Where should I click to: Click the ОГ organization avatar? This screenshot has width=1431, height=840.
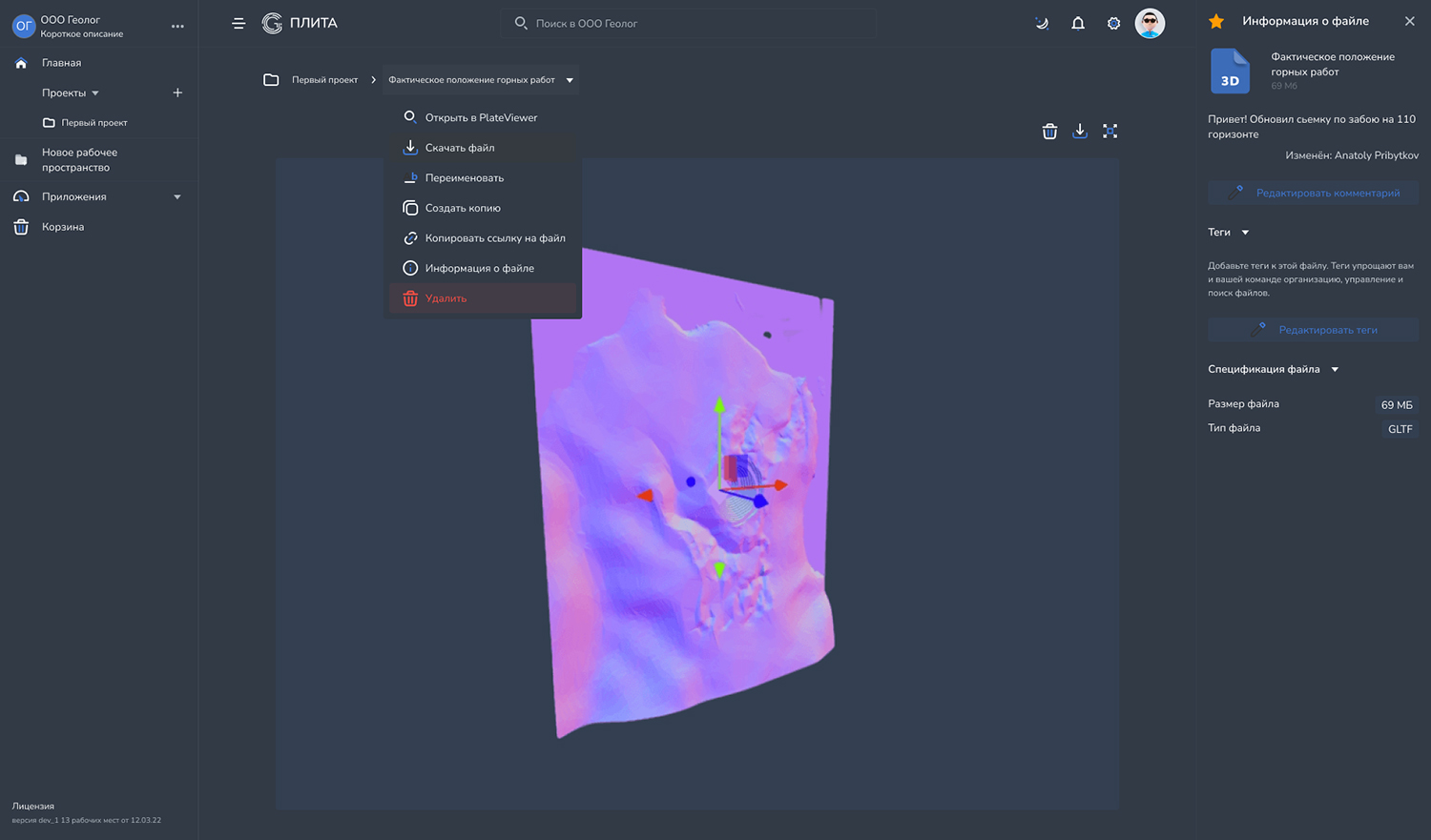pos(24,26)
